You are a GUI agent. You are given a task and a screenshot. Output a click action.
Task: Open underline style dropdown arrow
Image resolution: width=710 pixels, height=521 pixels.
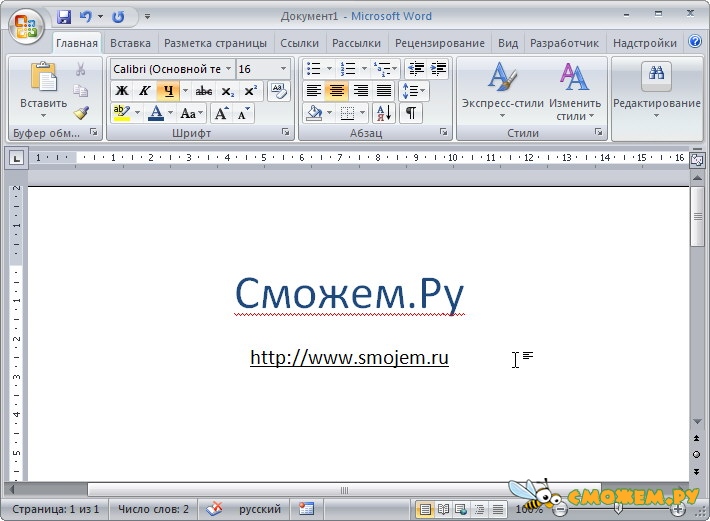click(185, 91)
